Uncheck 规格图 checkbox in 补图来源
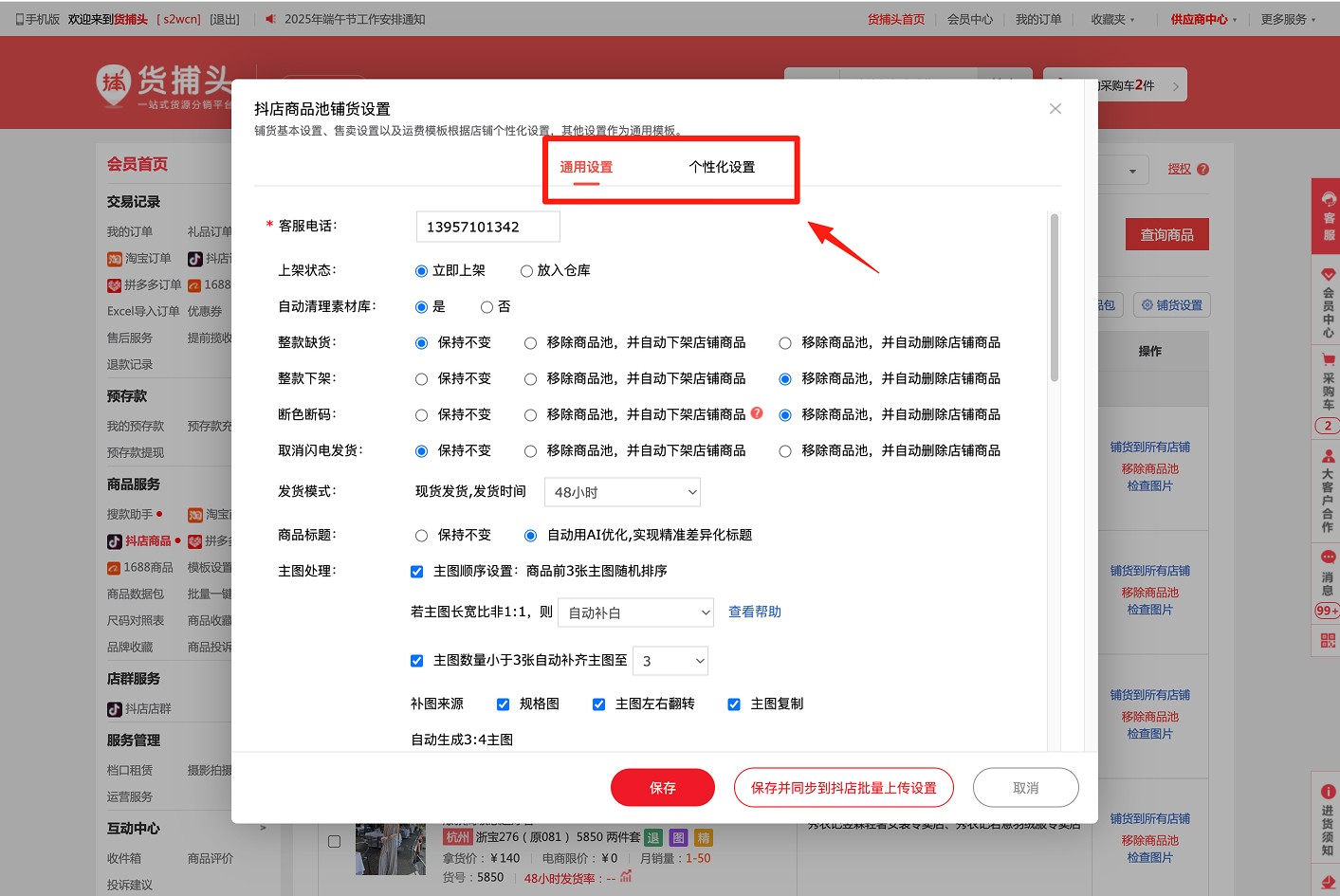Image resolution: width=1340 pixels, height=896 pixels. pyautogui.click(x=503, y=704)
